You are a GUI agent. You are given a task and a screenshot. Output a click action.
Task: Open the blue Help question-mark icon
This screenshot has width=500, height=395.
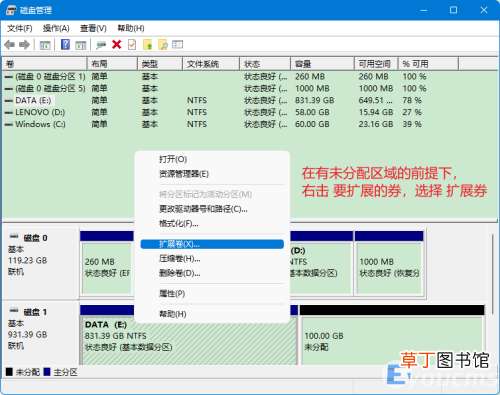click(x=65, y=44)
